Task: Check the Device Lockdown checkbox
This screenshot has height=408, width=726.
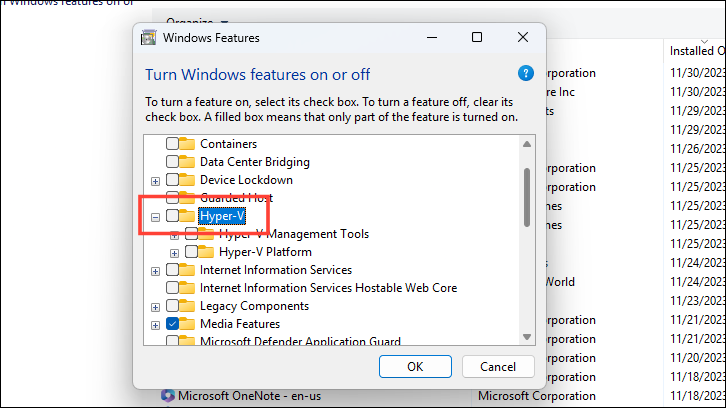Action: click(x=172, y=180)
